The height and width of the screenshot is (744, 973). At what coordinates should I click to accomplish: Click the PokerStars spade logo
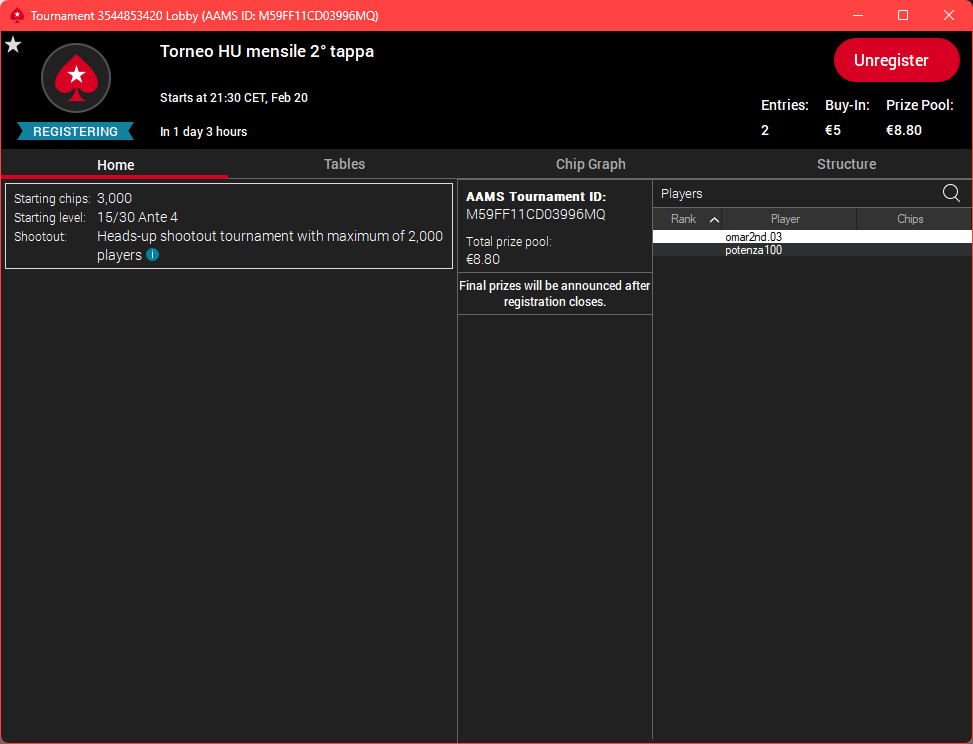pyautogui.click(x=76, y=78)
